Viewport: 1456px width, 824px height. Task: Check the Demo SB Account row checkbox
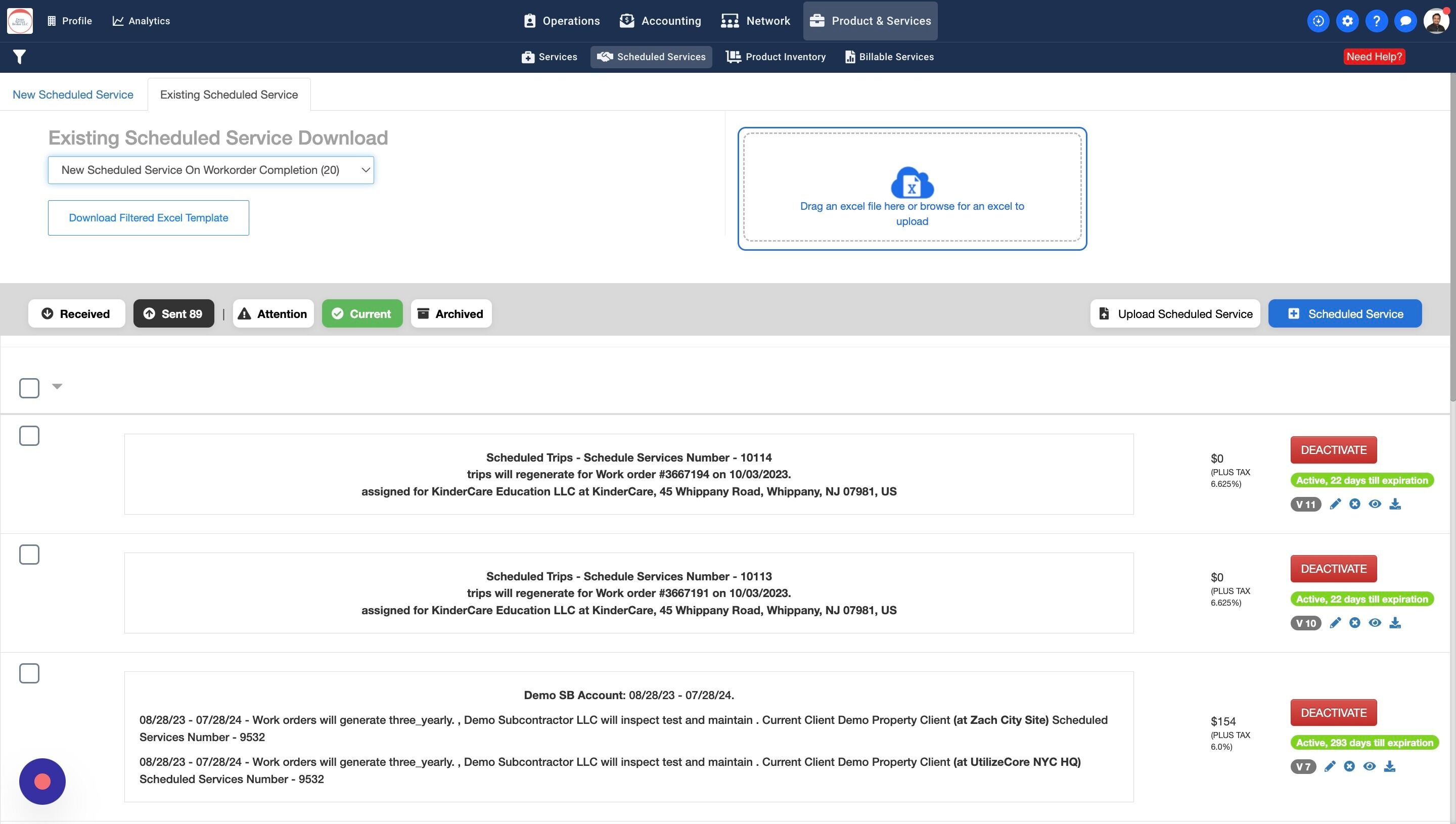tap(29, 673)
